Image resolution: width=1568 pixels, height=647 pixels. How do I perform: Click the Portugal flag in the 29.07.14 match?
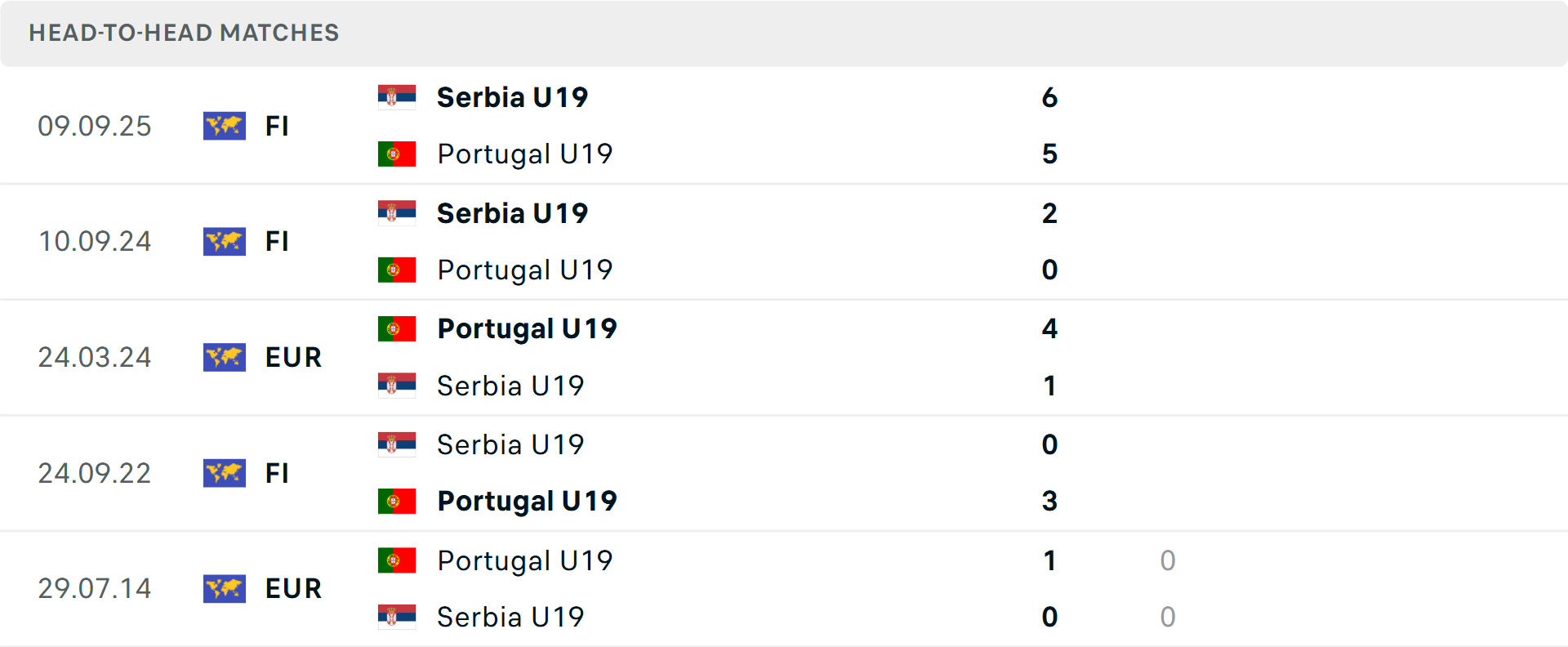click(x=397, y=560)
